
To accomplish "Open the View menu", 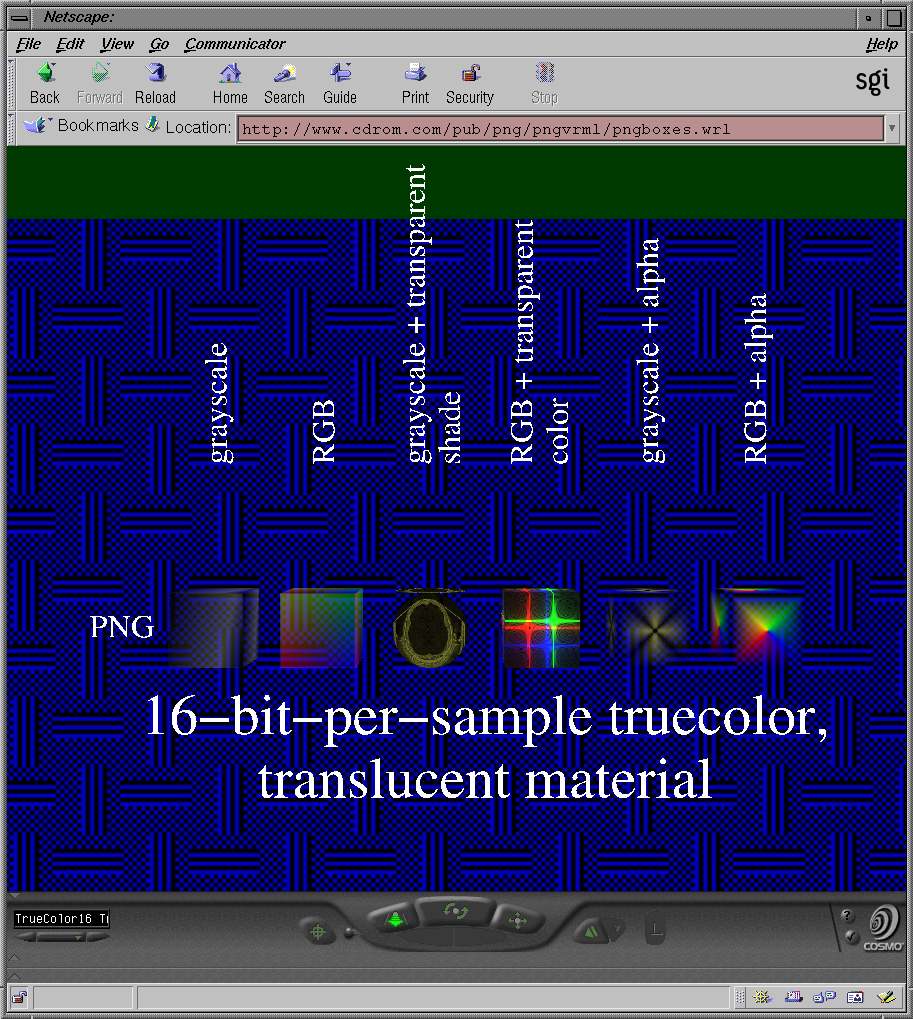I will (117, 44).
